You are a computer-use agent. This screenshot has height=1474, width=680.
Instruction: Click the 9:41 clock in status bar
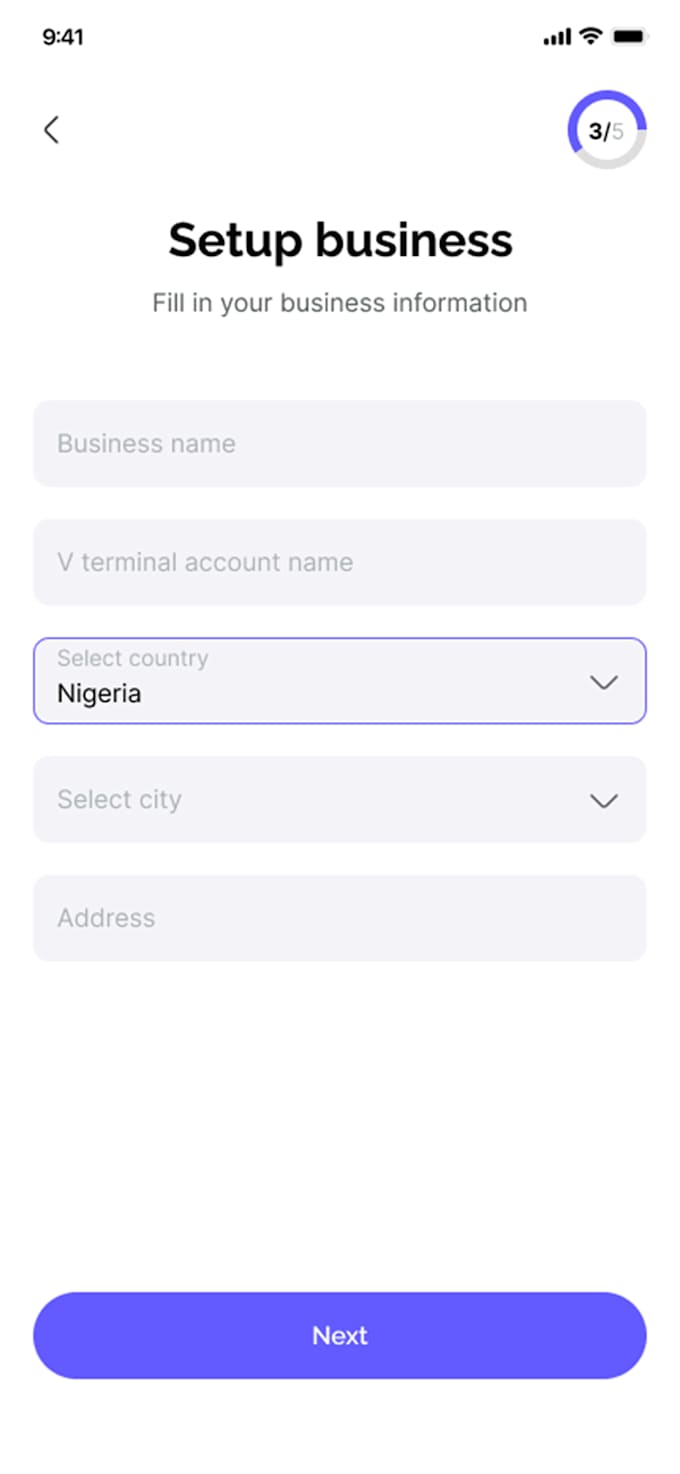click(63, 37)
